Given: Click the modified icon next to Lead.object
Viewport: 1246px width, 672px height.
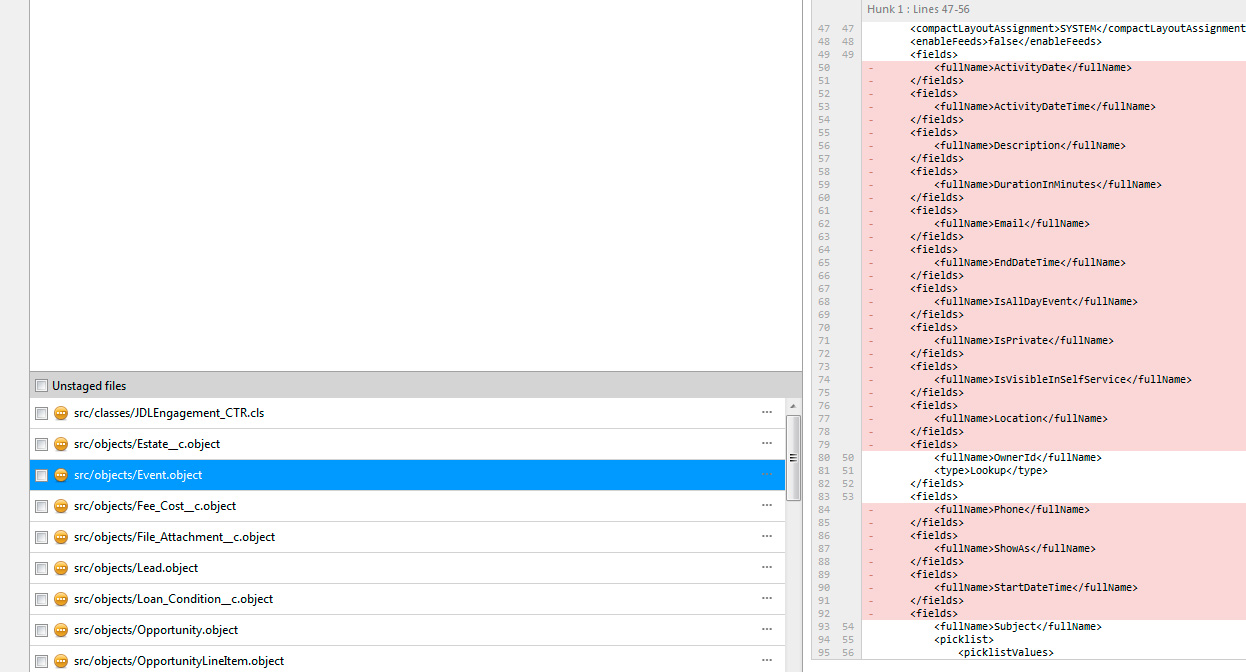Looking at the screenshot, I should click(61, 568).
